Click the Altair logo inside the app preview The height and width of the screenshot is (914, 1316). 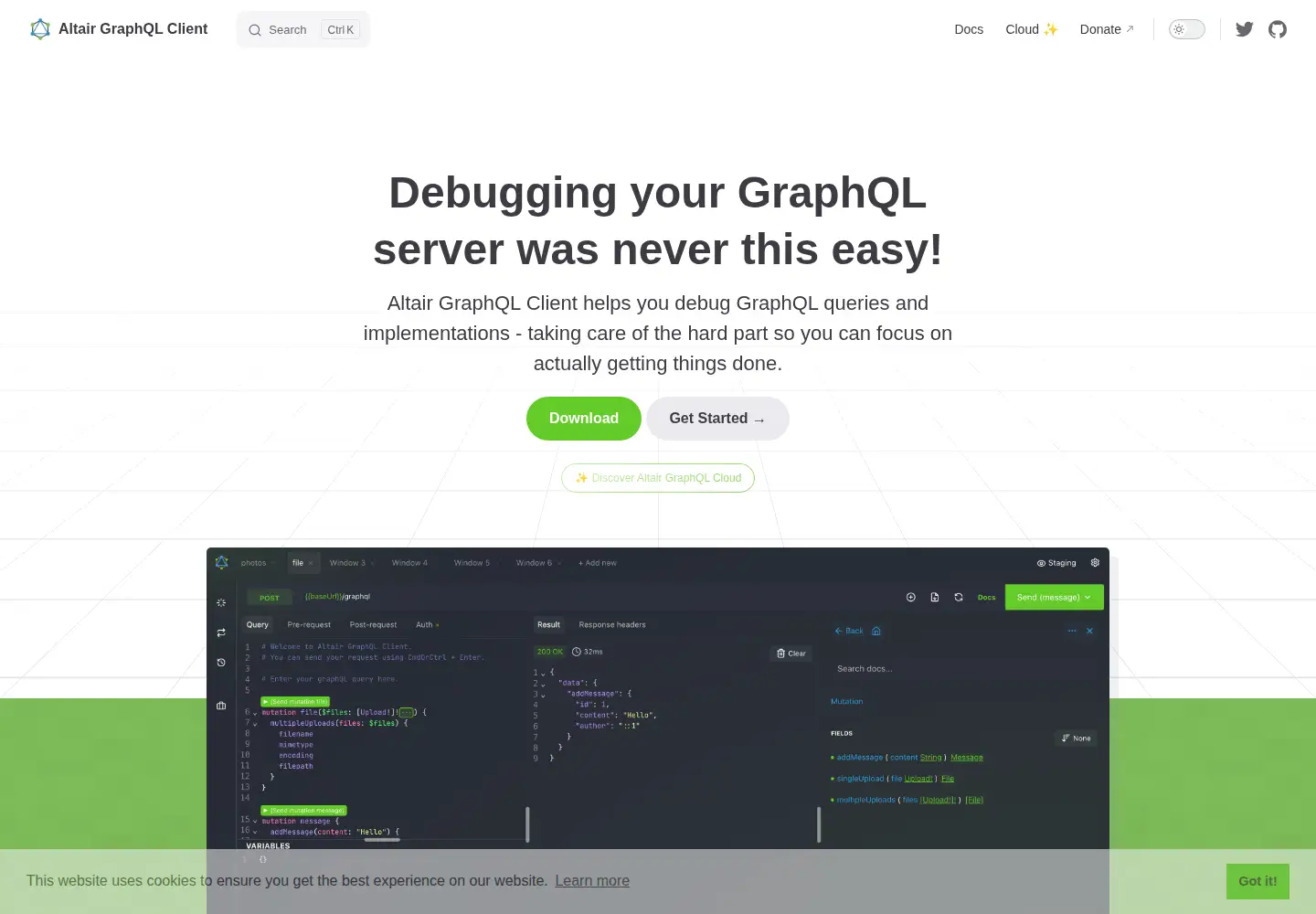[221, 562]
